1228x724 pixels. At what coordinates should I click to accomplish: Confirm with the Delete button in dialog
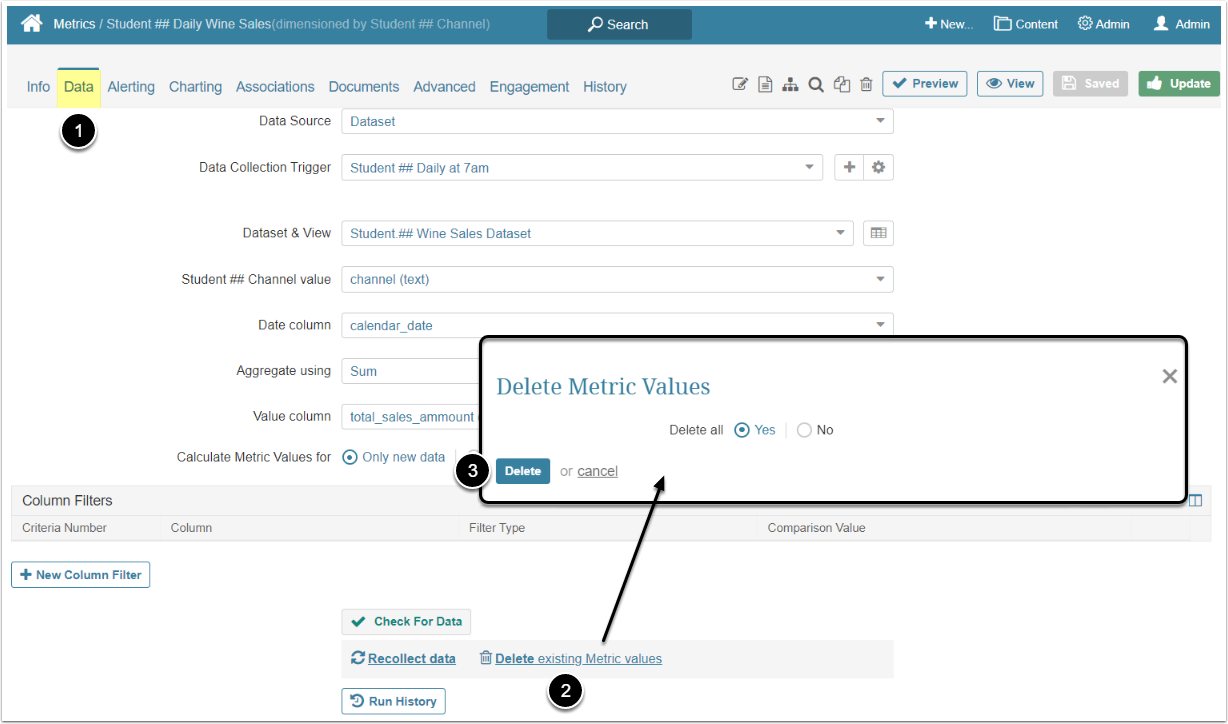[523, 471]
